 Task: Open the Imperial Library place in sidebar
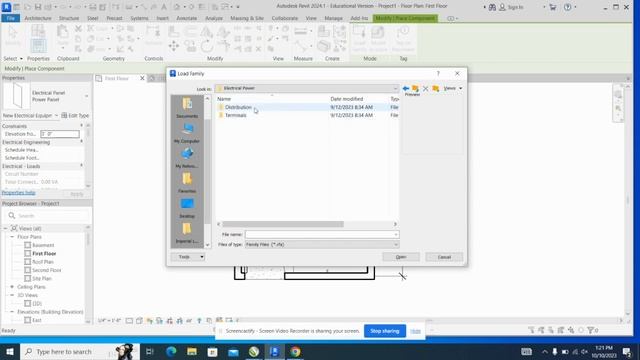187,233
